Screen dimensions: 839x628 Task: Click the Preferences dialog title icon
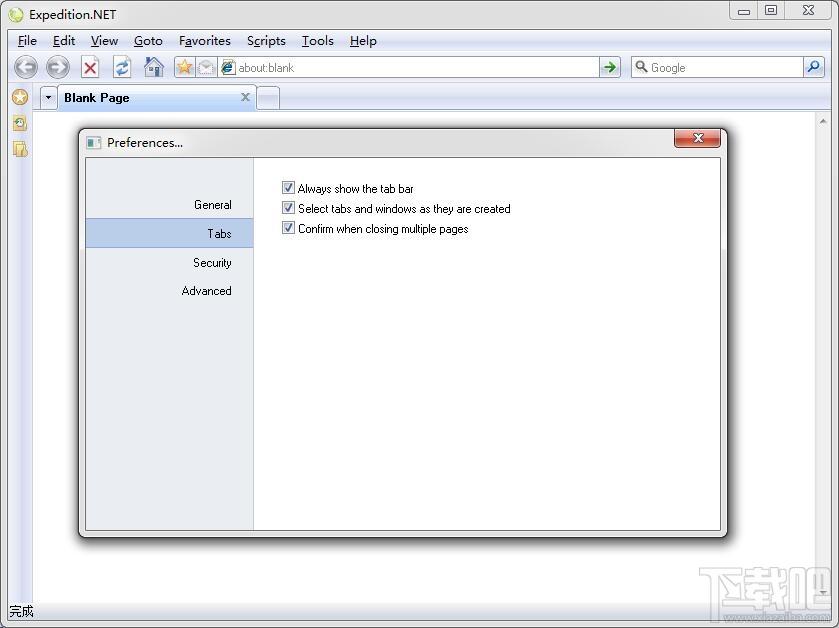pyautogui.click(x=94, y=143)
